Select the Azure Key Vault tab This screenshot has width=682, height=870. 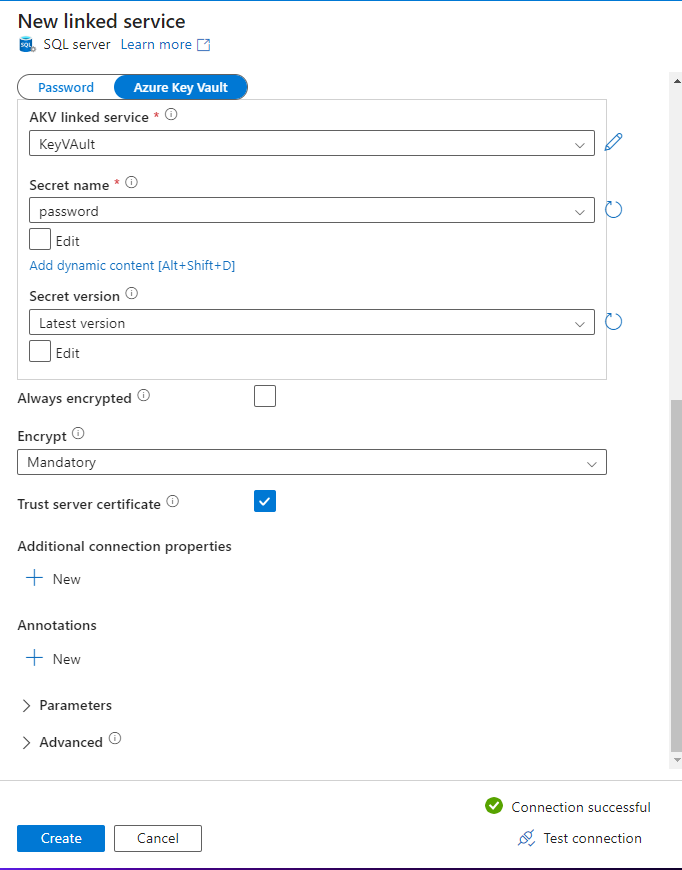tap(180, 87)
